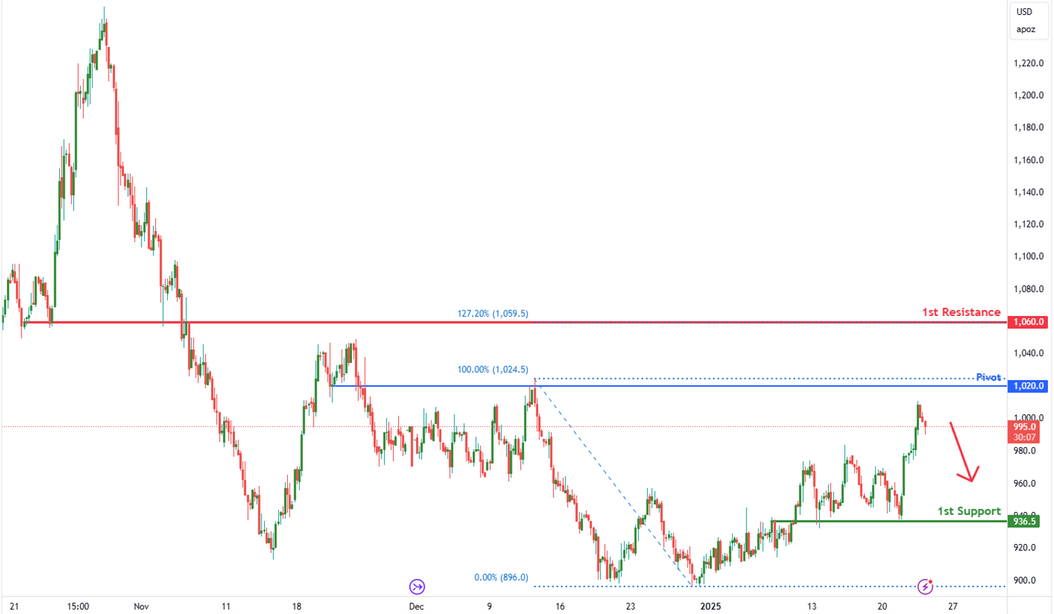This screenshot has width=1054, height=614.
Task: Click the "15:00" label on time axis
Action: point(78,606)
